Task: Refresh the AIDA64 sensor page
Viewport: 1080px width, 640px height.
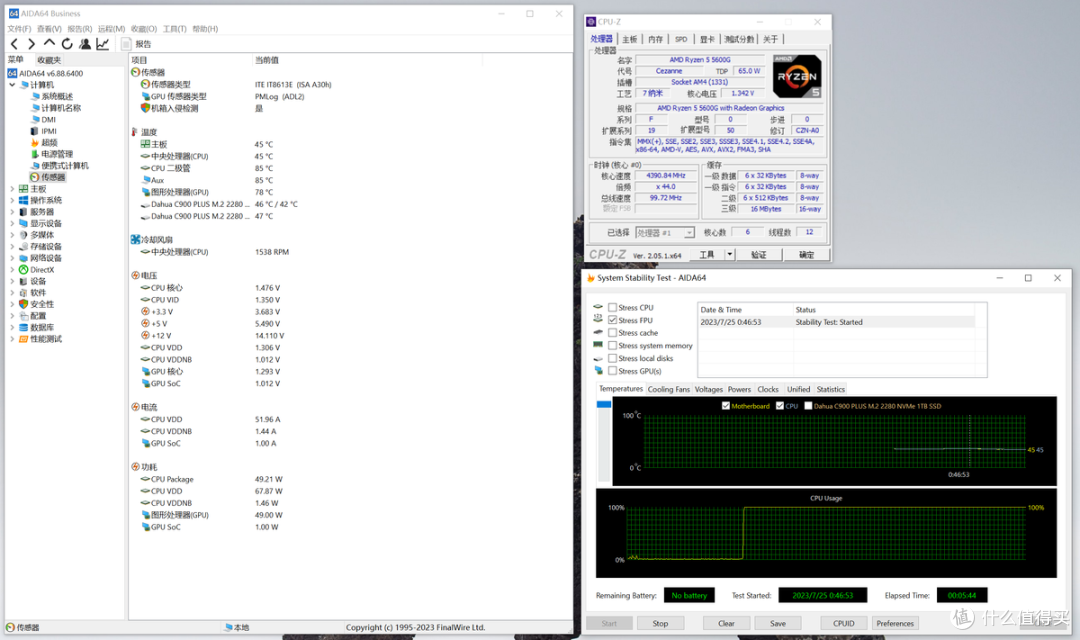Action: click(67, 44)
